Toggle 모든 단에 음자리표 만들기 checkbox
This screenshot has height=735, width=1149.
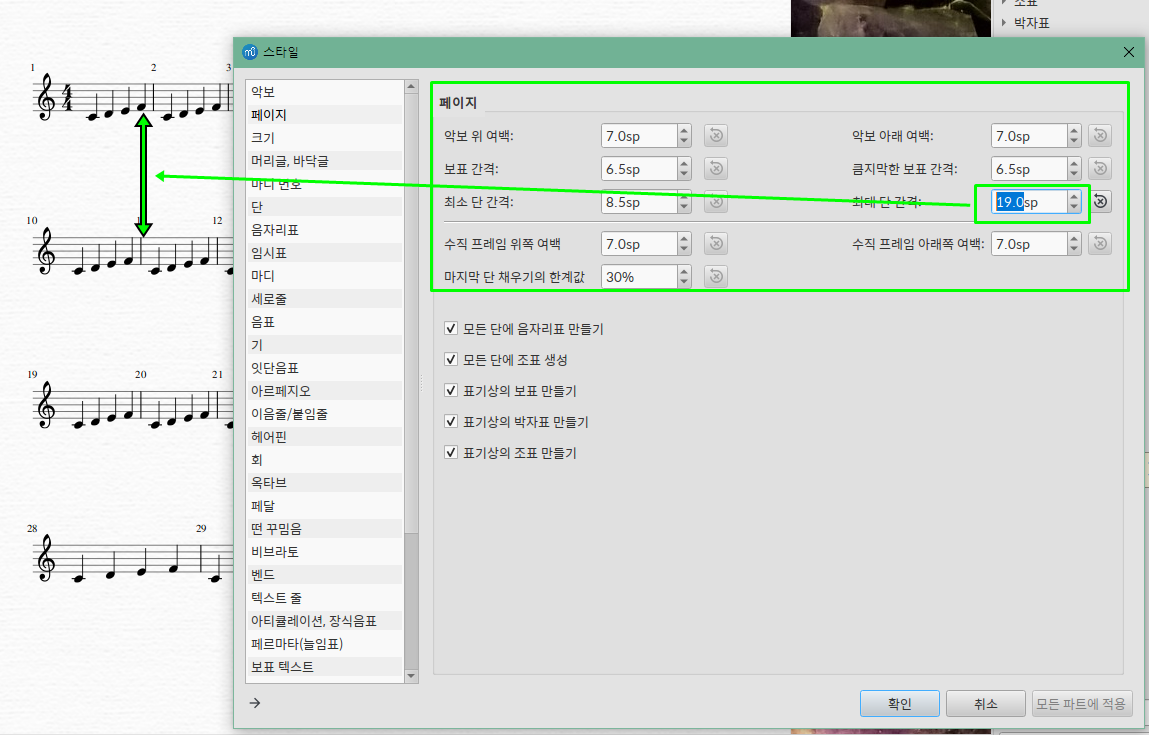tap(451, 328)
